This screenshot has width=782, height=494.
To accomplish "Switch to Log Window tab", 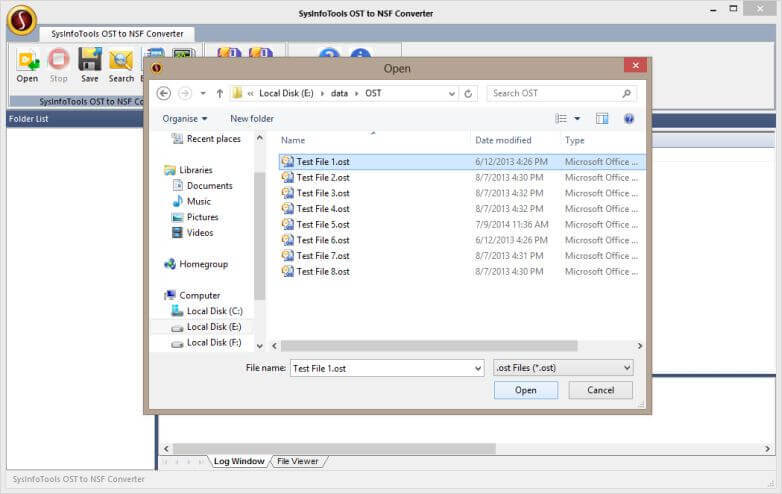I will [239, 461].
